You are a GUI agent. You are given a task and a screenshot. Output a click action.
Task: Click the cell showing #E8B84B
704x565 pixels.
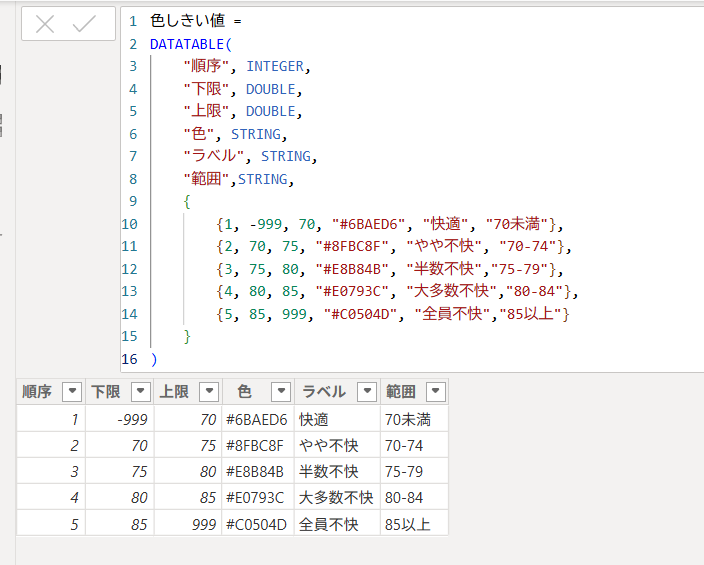coord(258,471)
